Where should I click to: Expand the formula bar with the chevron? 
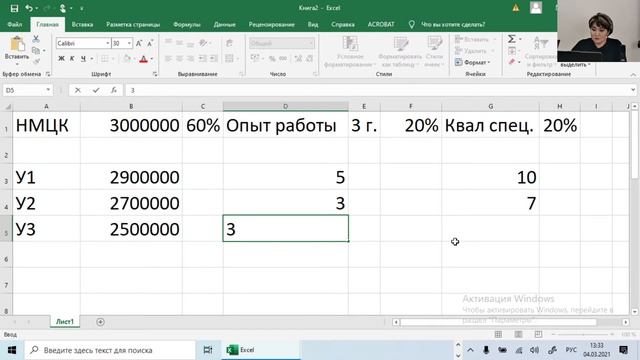(633, 90)
